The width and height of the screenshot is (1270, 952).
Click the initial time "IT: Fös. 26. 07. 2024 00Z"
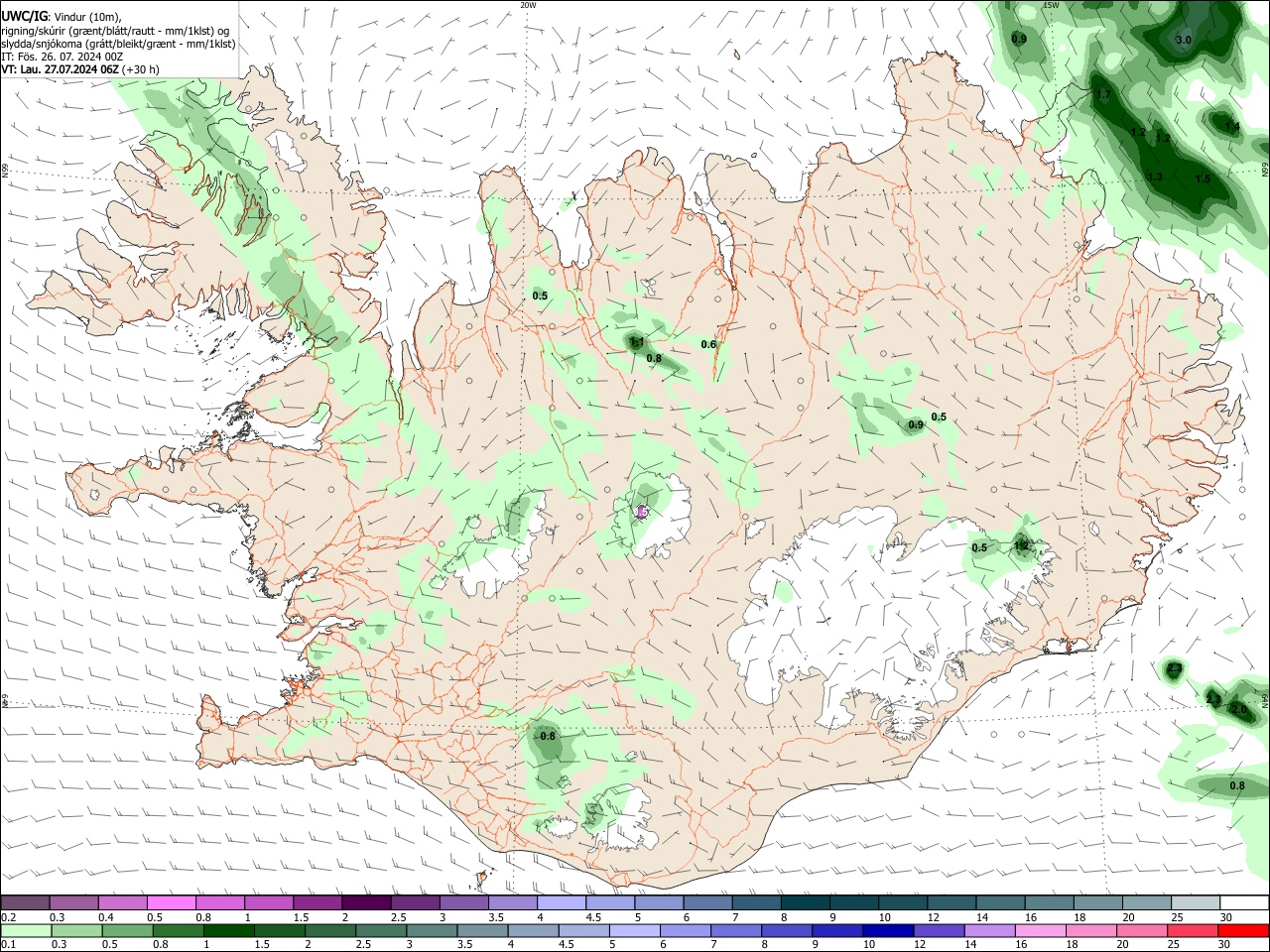[x=62, y=57]
